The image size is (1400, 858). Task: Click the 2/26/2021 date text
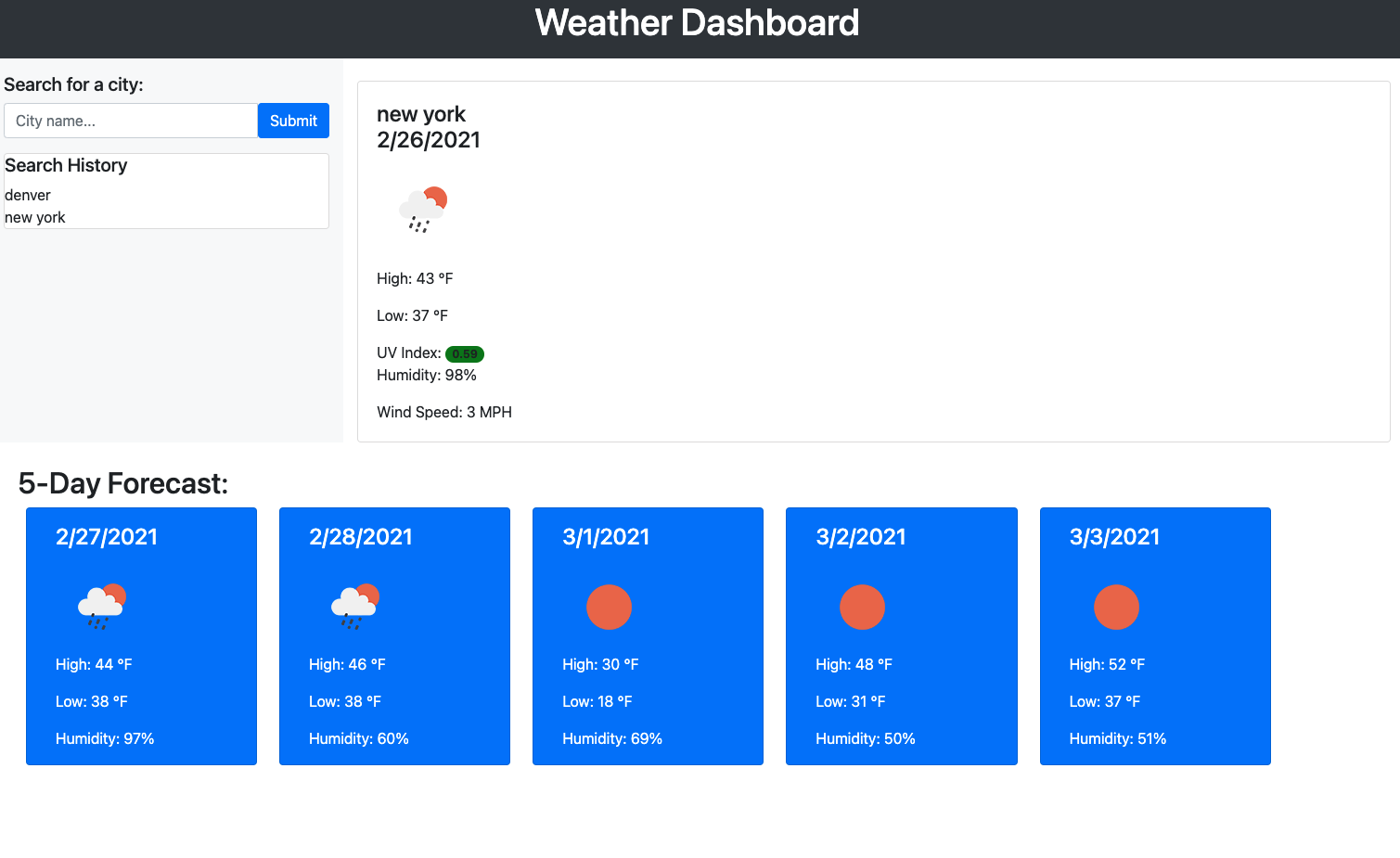tap(429, 140)
